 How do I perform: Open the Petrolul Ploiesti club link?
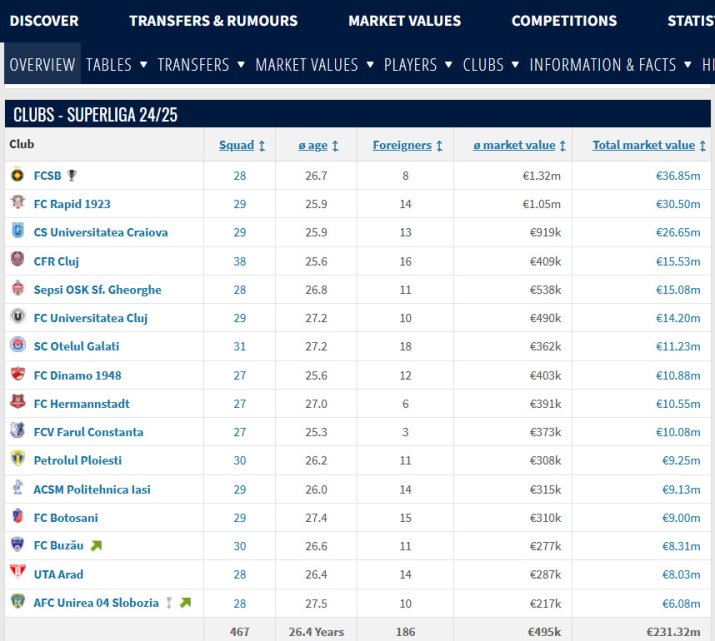78,460
